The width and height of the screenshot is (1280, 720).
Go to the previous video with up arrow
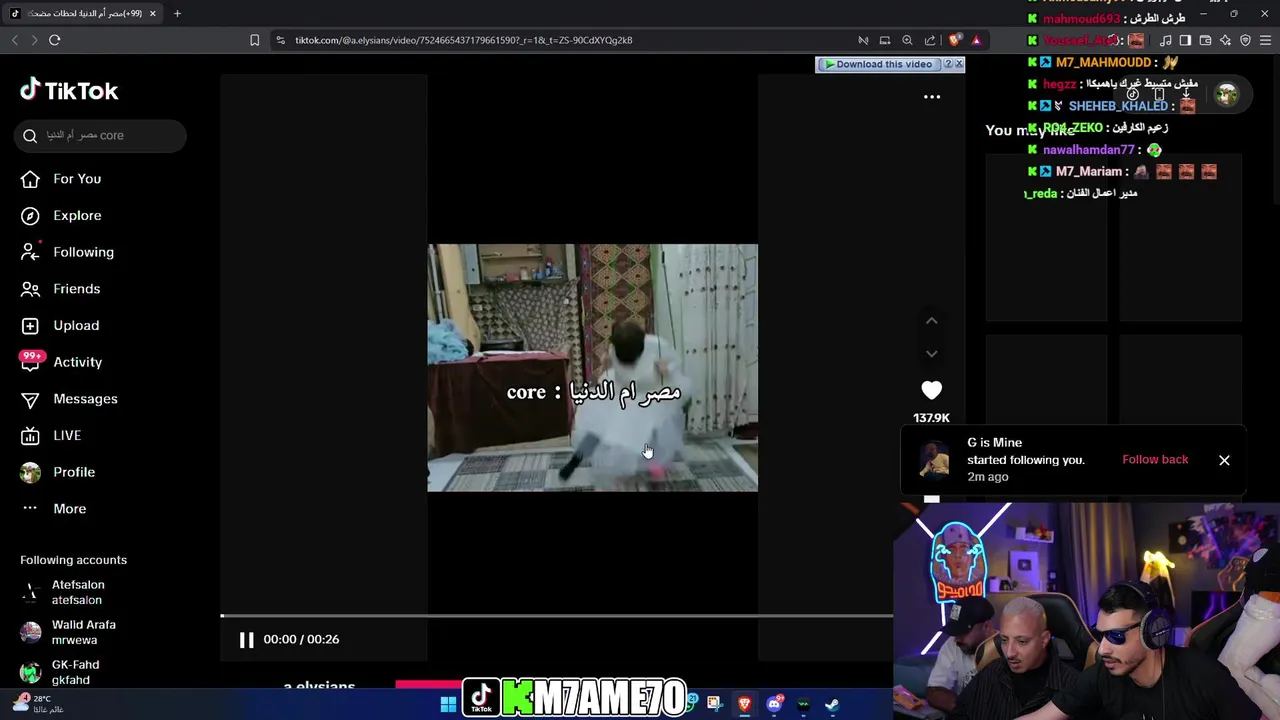931,321
